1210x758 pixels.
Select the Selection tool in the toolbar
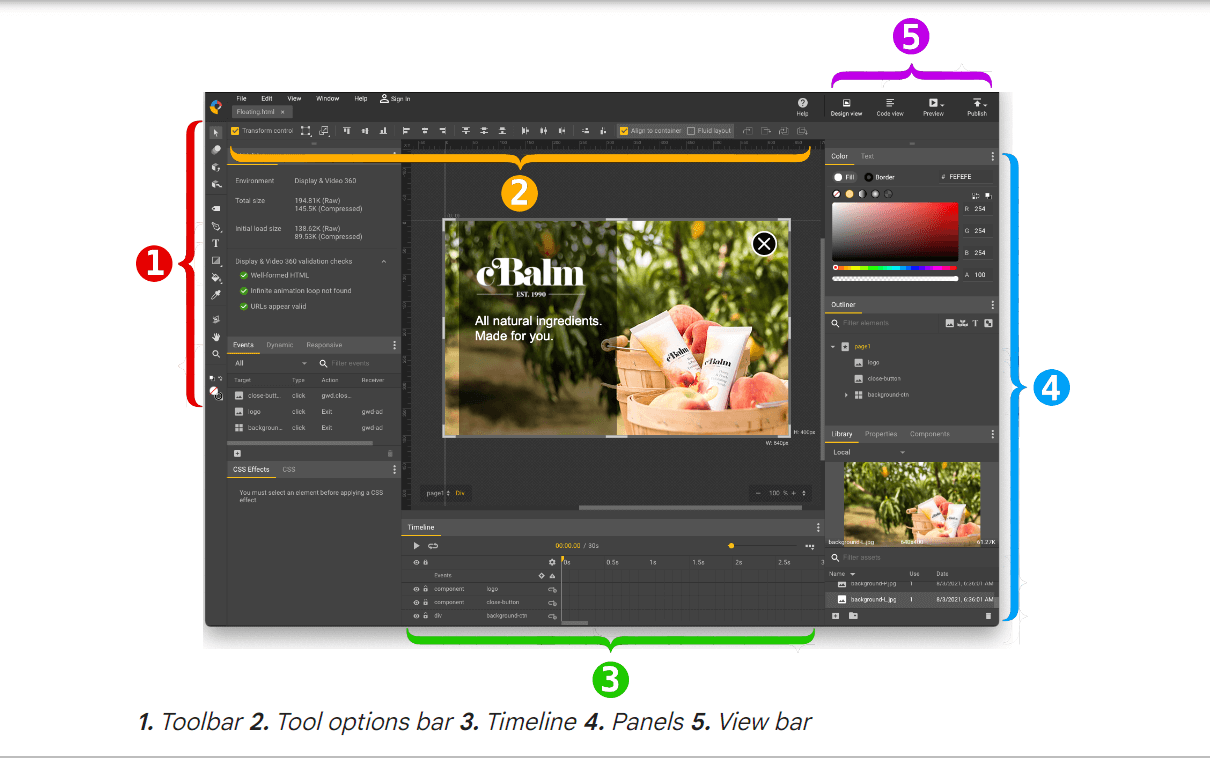(x=216, y=131)
